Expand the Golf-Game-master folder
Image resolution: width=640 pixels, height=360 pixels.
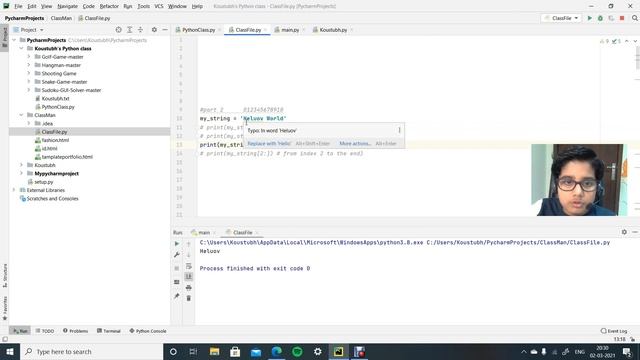tap(29, 57)
